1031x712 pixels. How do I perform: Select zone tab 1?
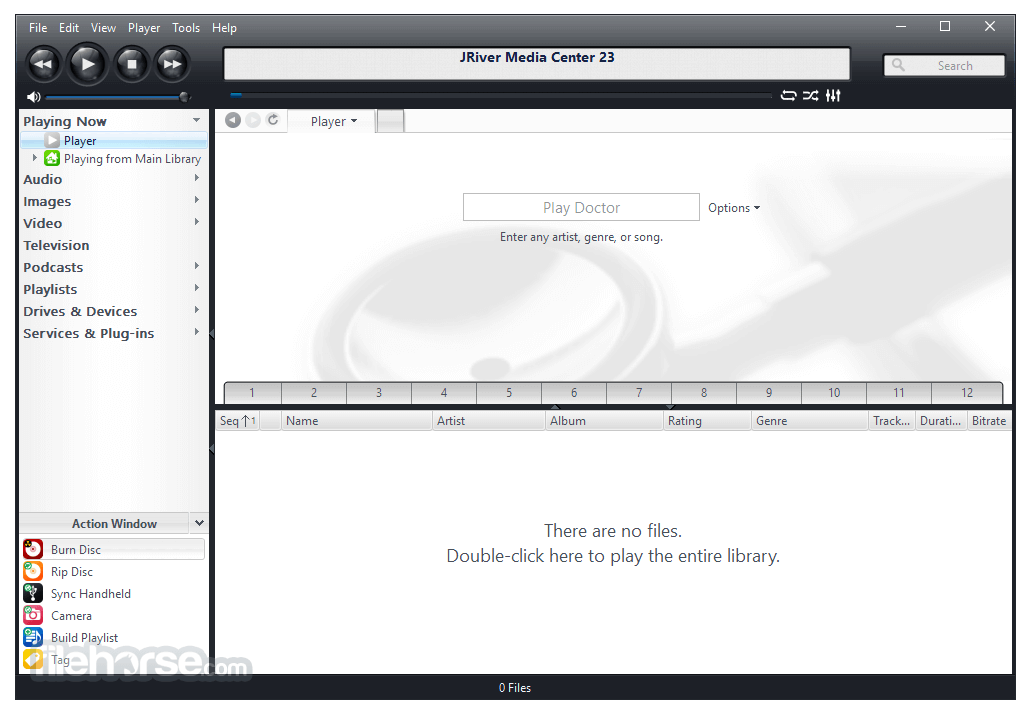coord(252,392)
